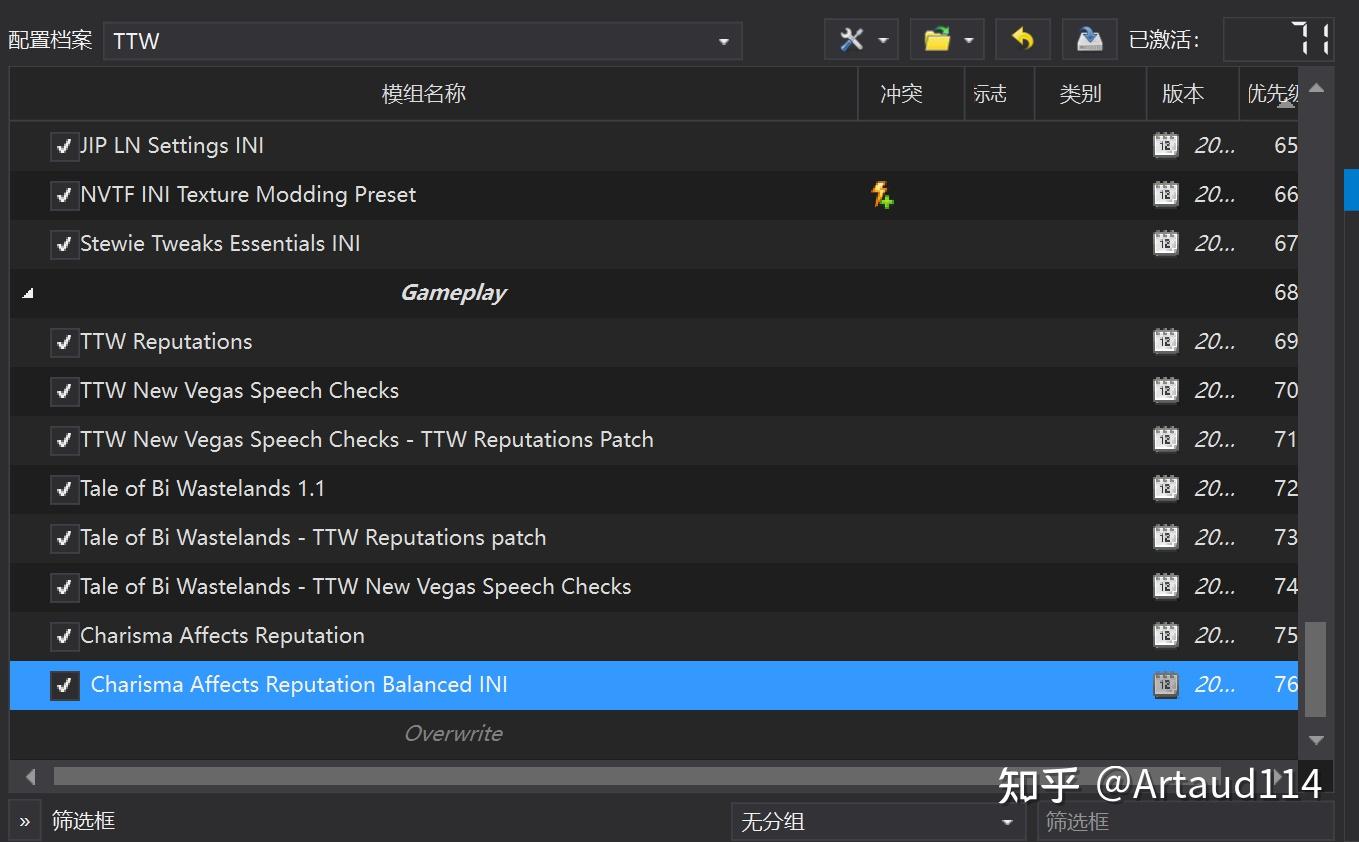Viewport: 1359px width, 842px height.
Task: Click the calendar icon on Charisma Affects Reputation
Action: (x=1165, y=635)
